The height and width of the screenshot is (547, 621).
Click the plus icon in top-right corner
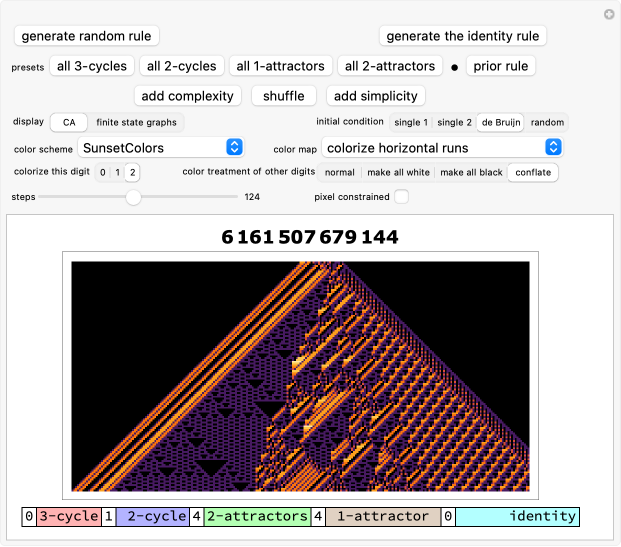click(x=609, y=15)
